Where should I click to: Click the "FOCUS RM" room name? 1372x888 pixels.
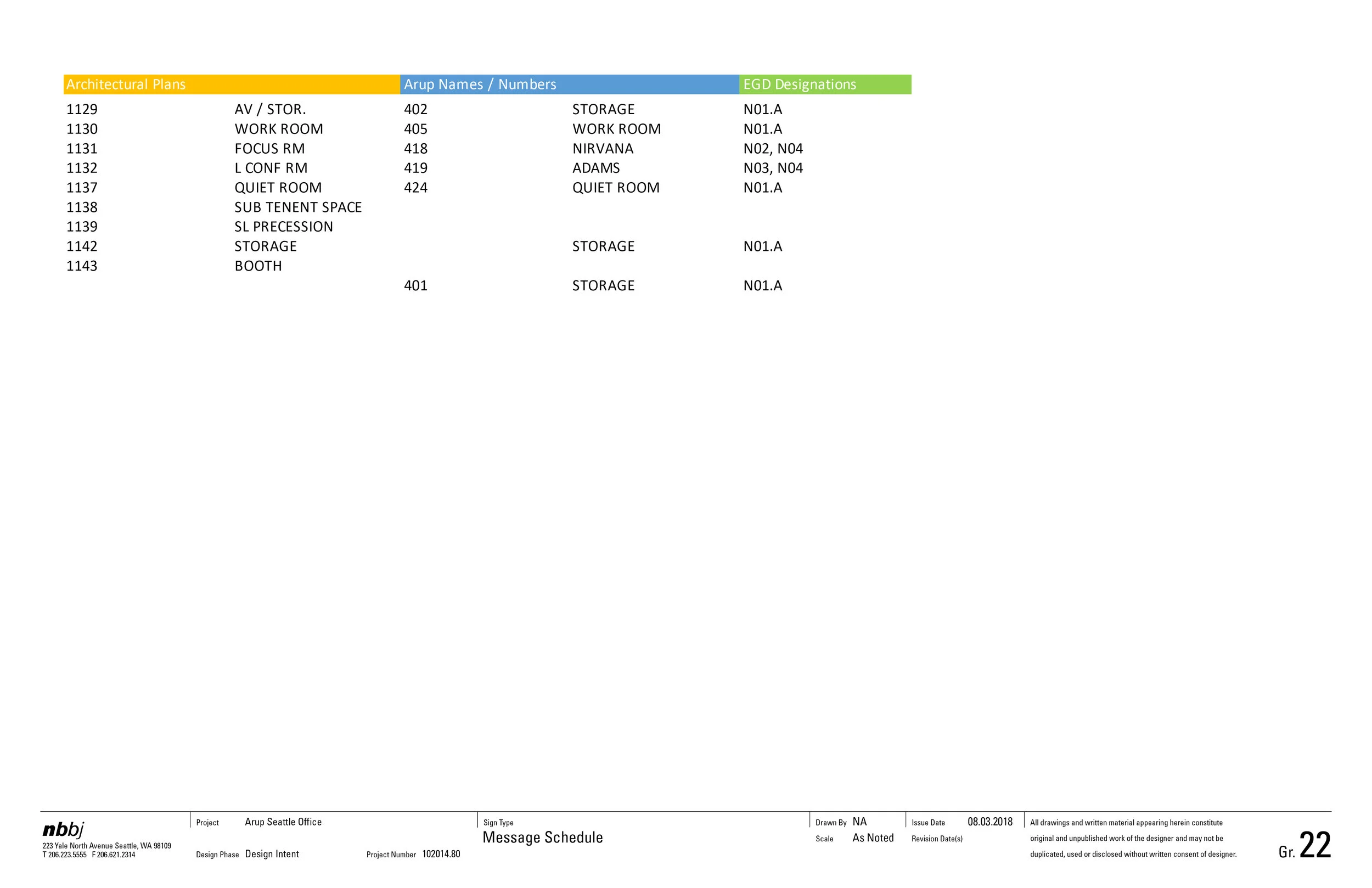point(270,149)
